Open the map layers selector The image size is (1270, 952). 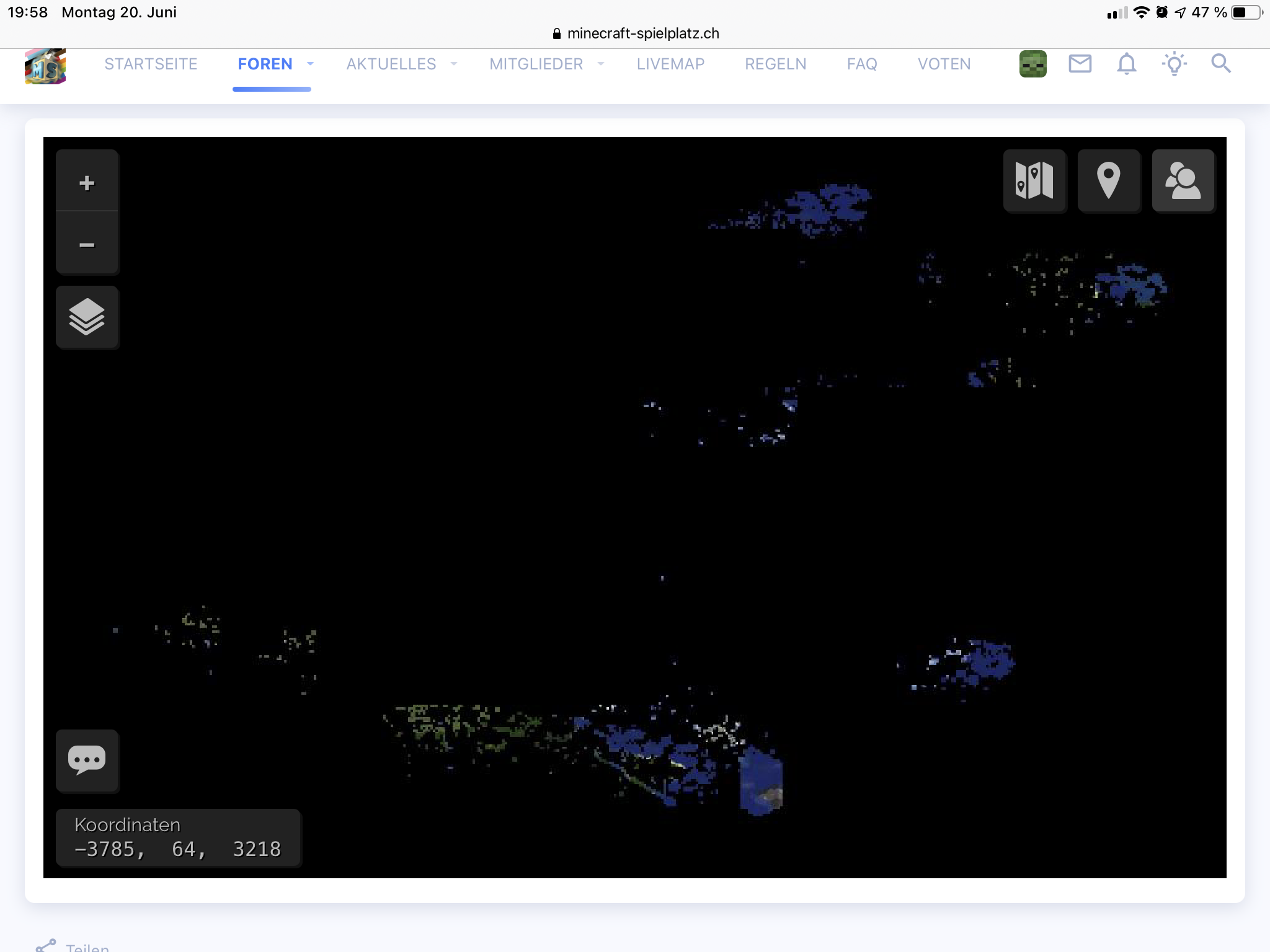coord(87,317)
